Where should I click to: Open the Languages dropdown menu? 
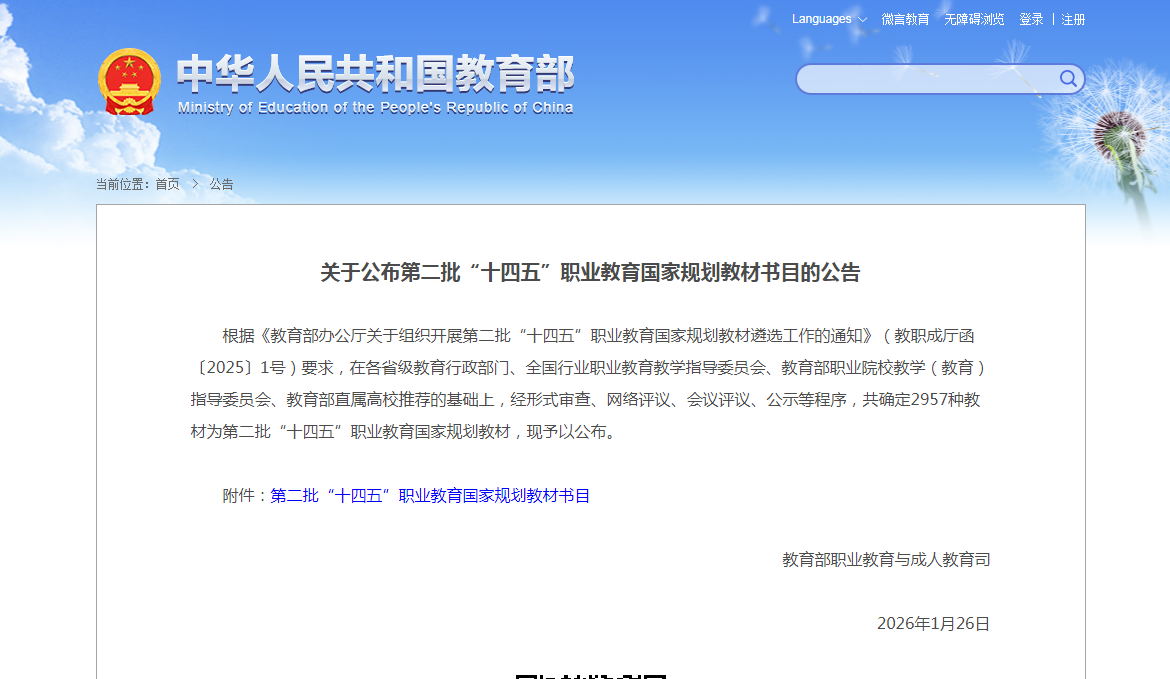click(x=821, y=19)
